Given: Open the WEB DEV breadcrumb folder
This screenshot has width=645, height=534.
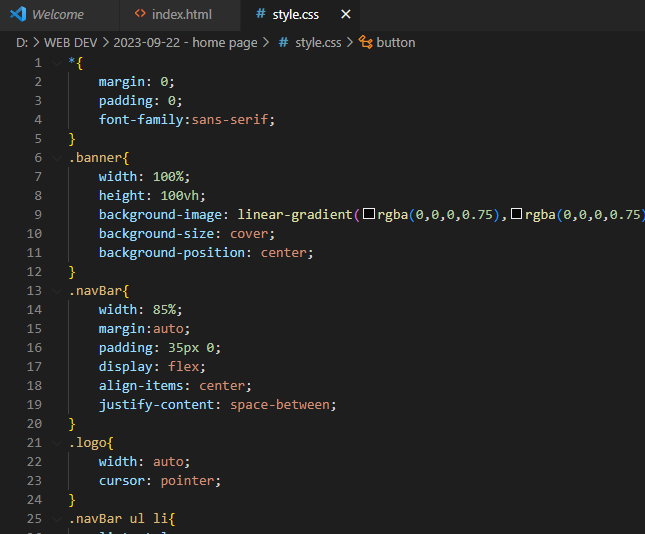Looking at the screenshot, I should tap(70, 43).
